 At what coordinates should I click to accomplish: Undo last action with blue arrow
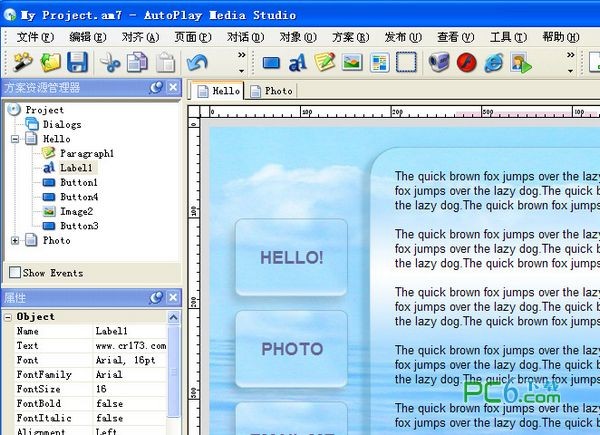197,62
